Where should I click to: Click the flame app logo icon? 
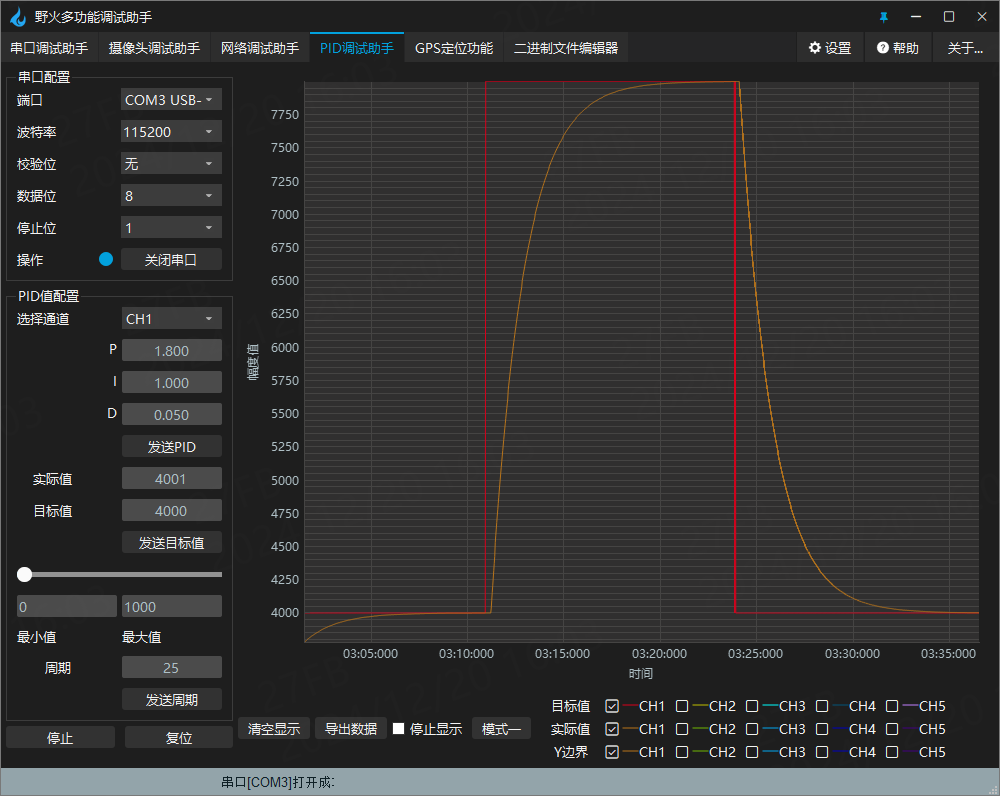[x=18, y=17]
